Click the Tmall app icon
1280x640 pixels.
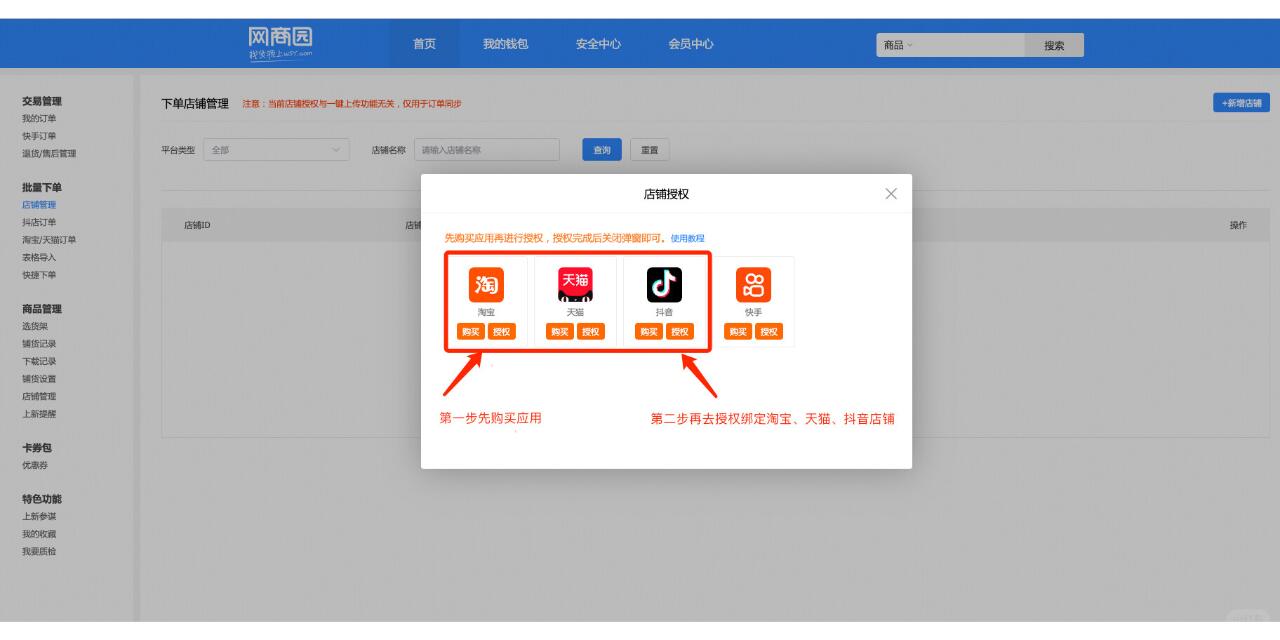click(575, 285)
